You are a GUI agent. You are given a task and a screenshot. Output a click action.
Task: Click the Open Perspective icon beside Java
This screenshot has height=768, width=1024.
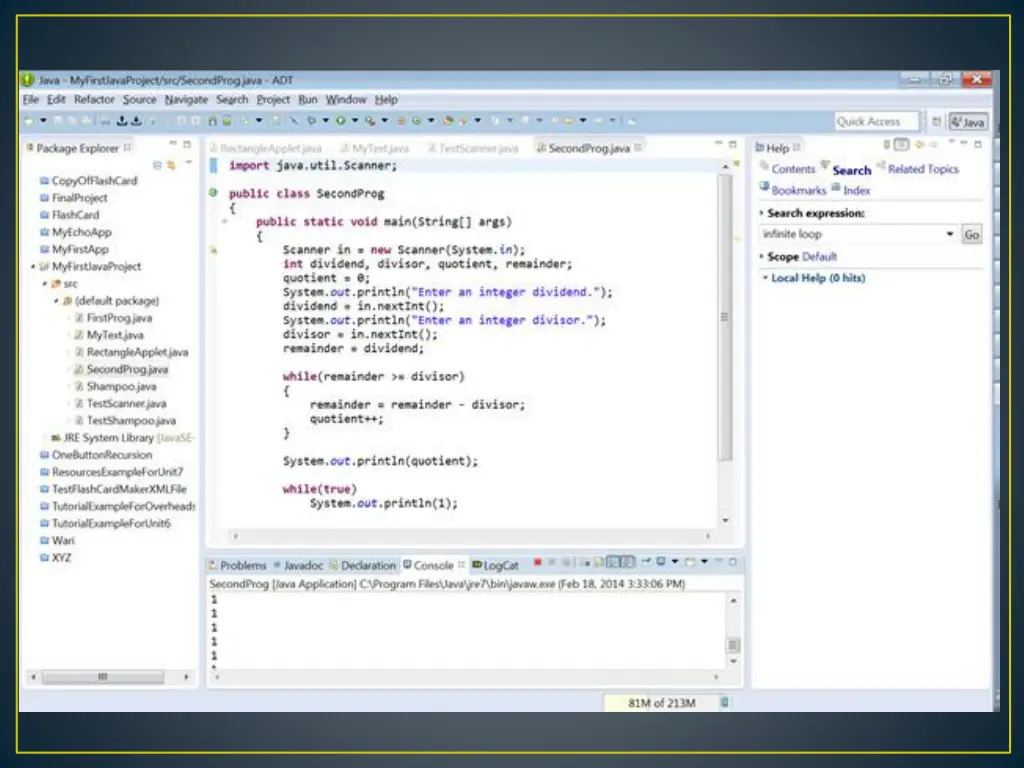click(x=936, y=121)
